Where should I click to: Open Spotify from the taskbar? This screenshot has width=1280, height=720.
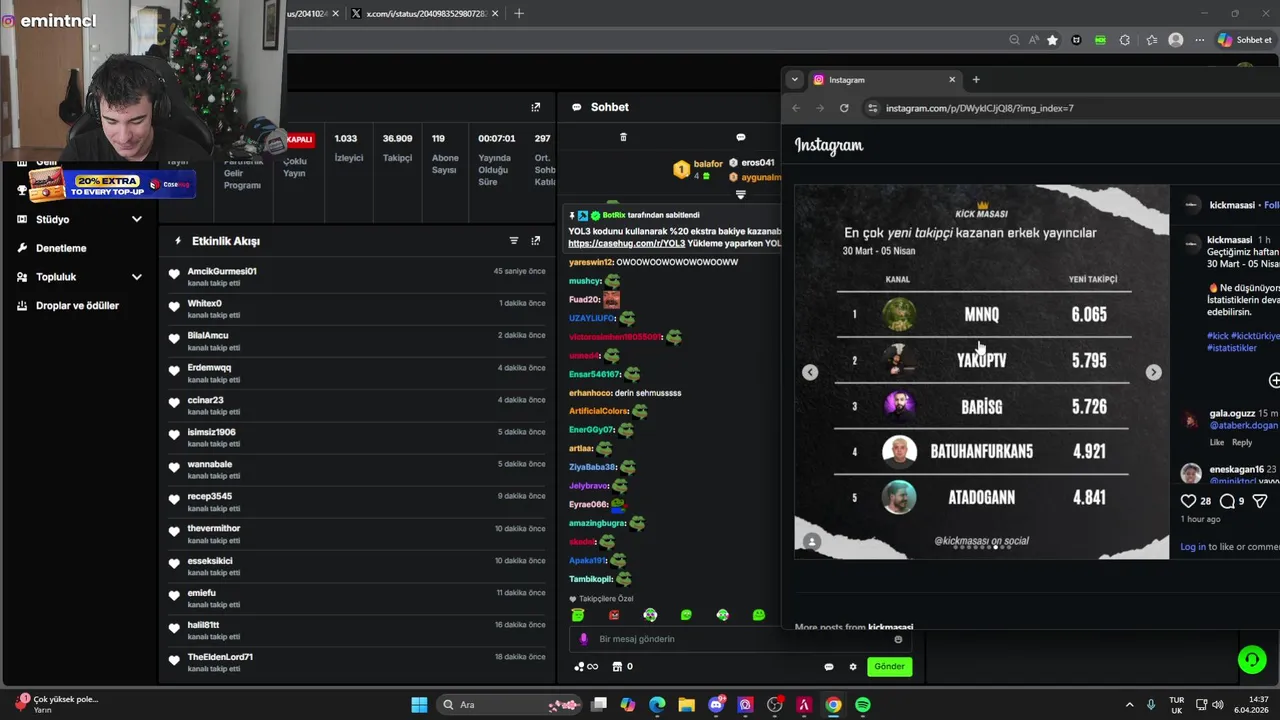point(863,705)
